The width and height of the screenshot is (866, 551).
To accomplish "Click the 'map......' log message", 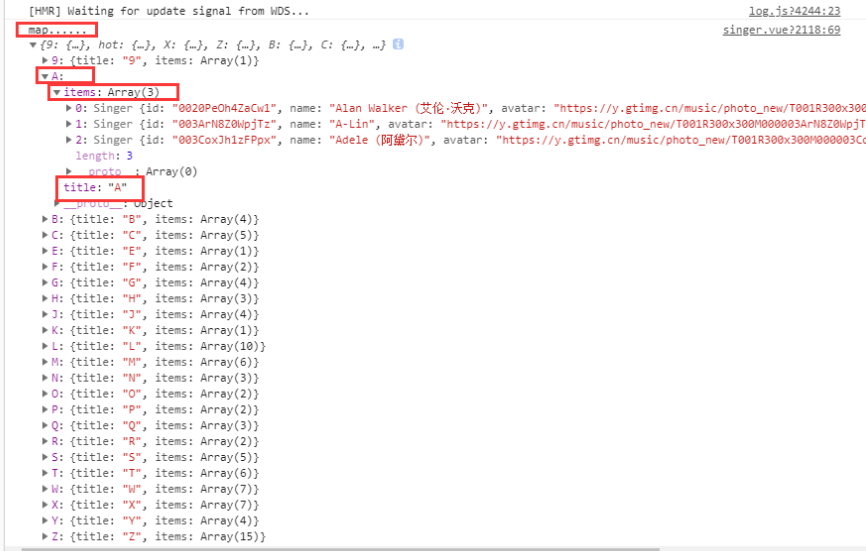I will pos(57,30).
